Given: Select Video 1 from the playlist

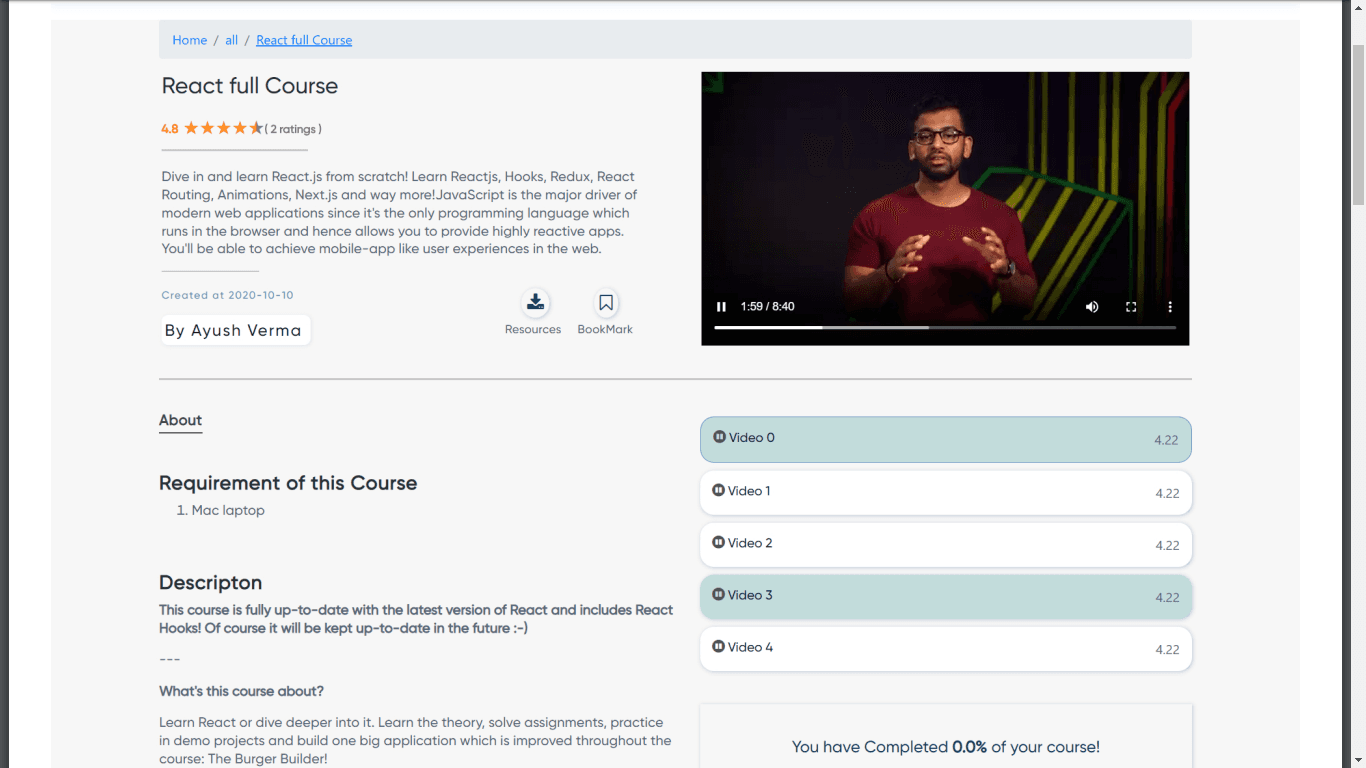Looking at the screenshot, I should click(946, 493).
